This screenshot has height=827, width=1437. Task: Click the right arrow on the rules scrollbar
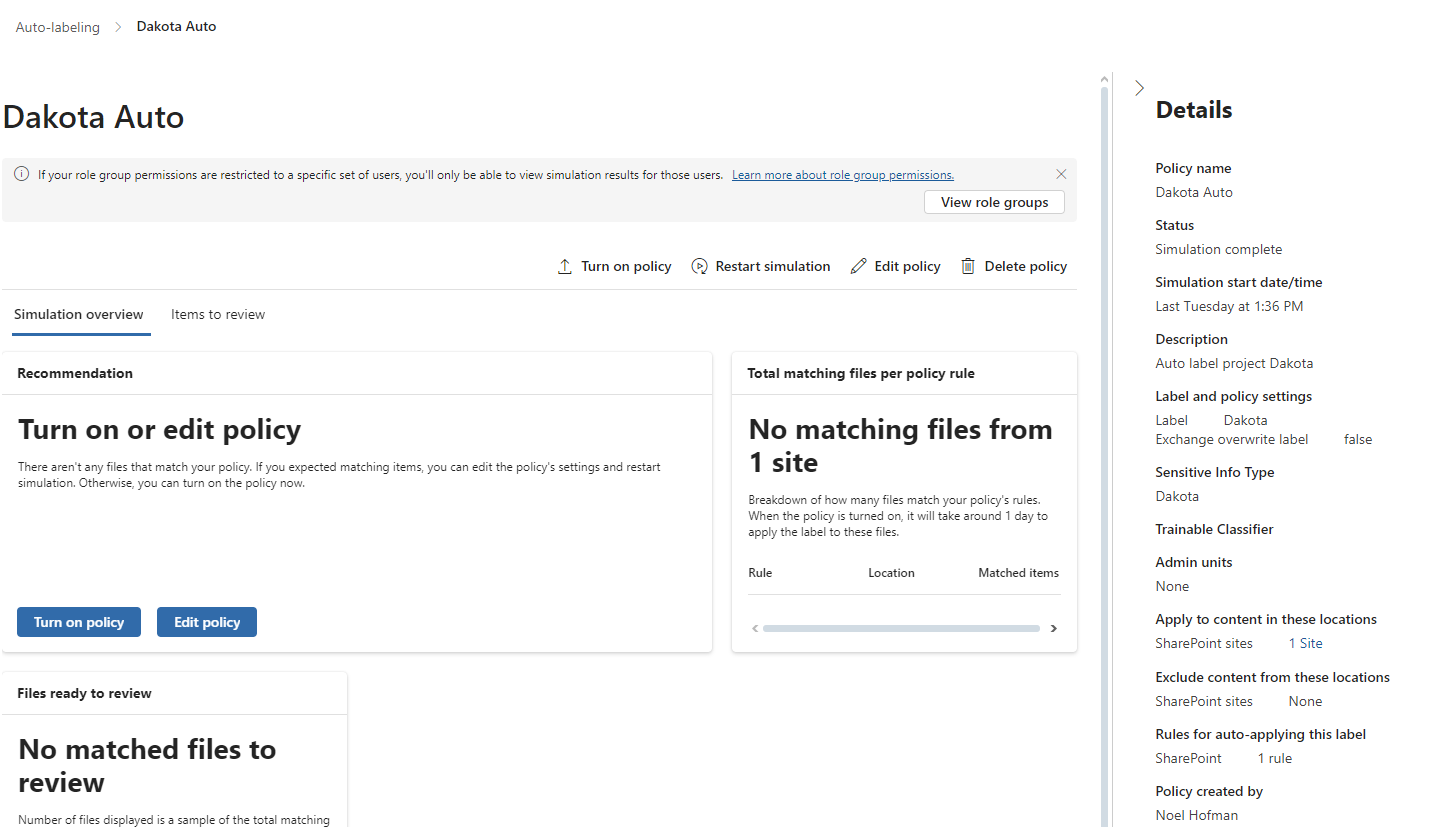pos(1054,628)
